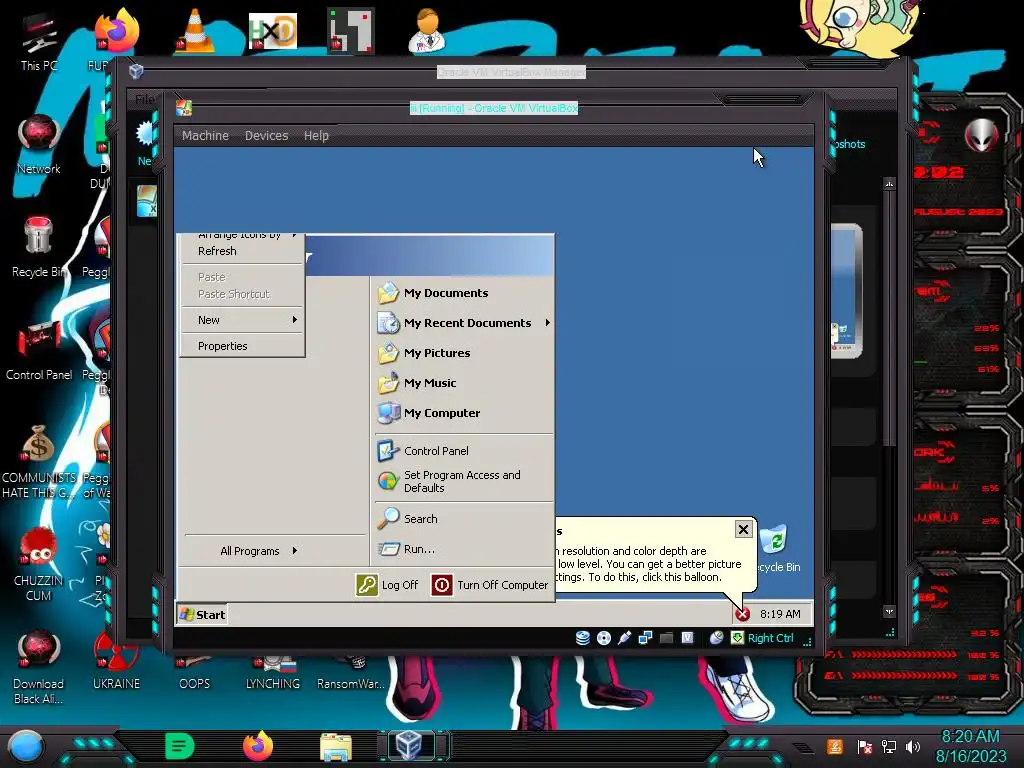The height and width of the screenshot is (768, 1024).
Task: Click the Log Off key icon
Action: coord(366,585)
